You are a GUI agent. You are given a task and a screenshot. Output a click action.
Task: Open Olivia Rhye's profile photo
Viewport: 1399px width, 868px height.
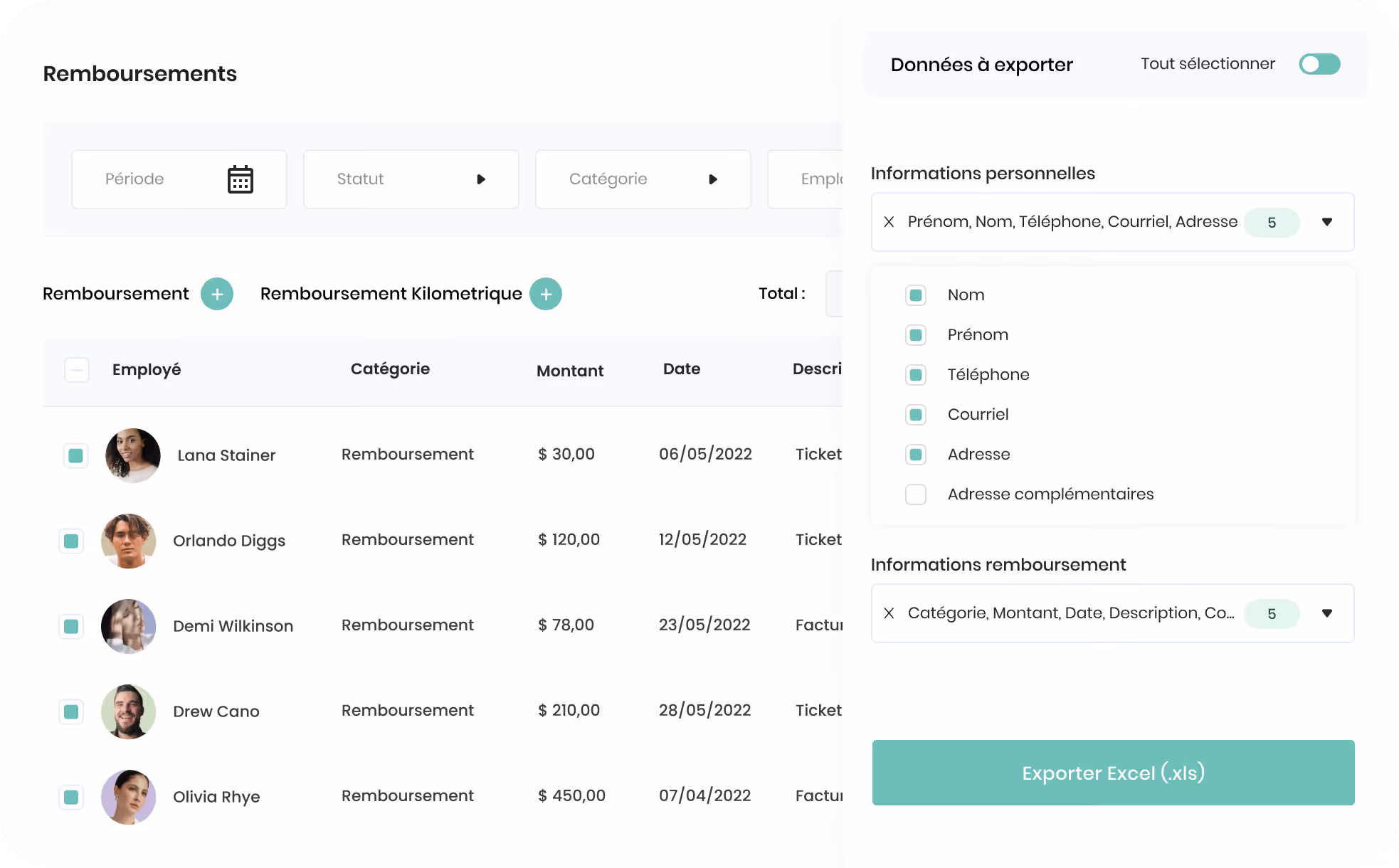click(129, 797)
